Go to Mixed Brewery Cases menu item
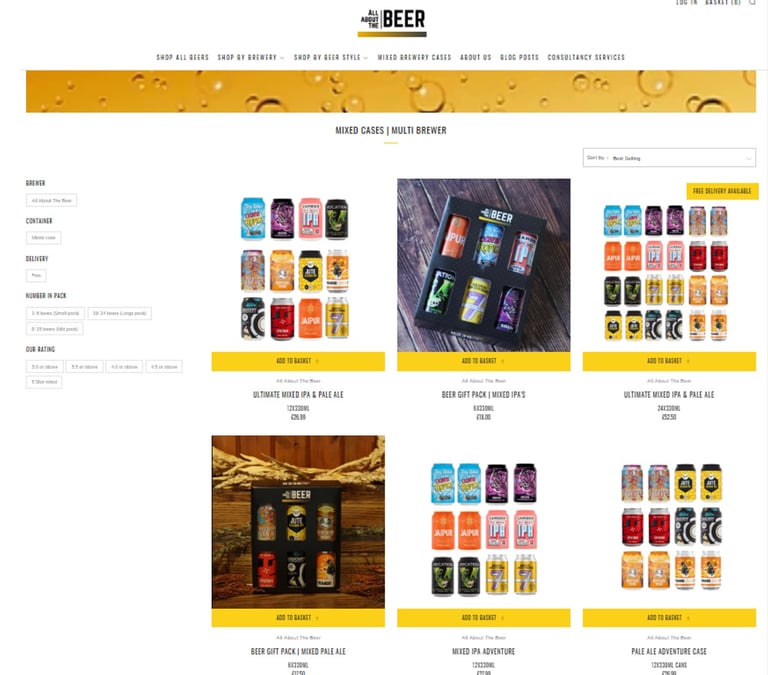 click(x=414, y=57)
